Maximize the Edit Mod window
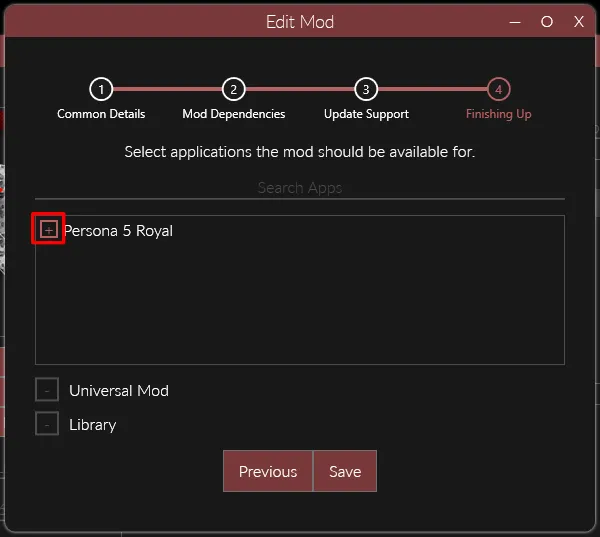600x537 pixels. [547, 22]
